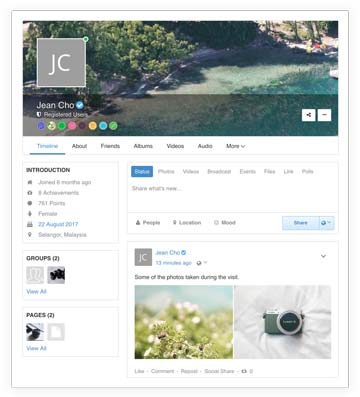Click the blue Share button
Screen dimensions: 360x397
301,223
